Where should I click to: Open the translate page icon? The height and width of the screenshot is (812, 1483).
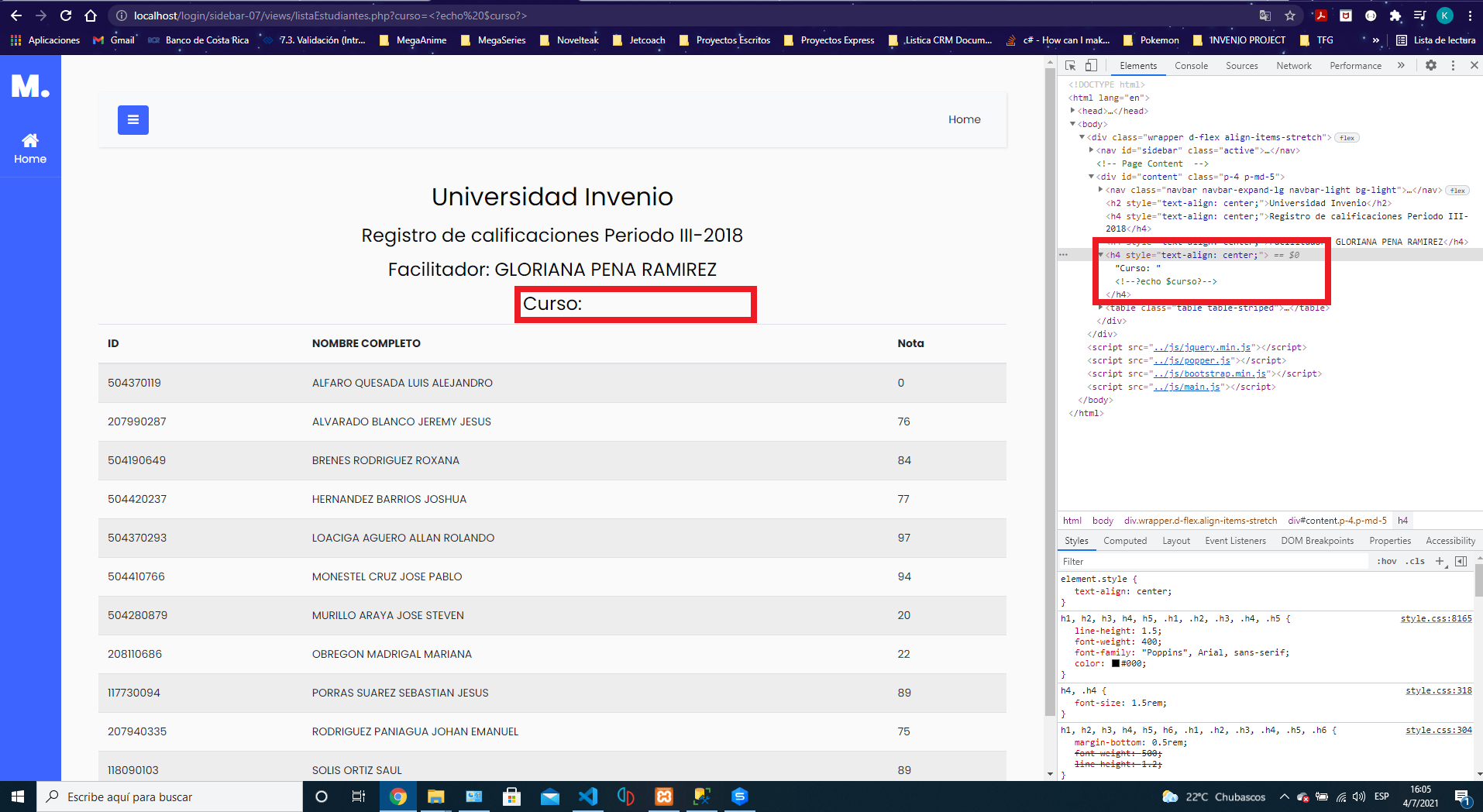tap(1265, 15)
